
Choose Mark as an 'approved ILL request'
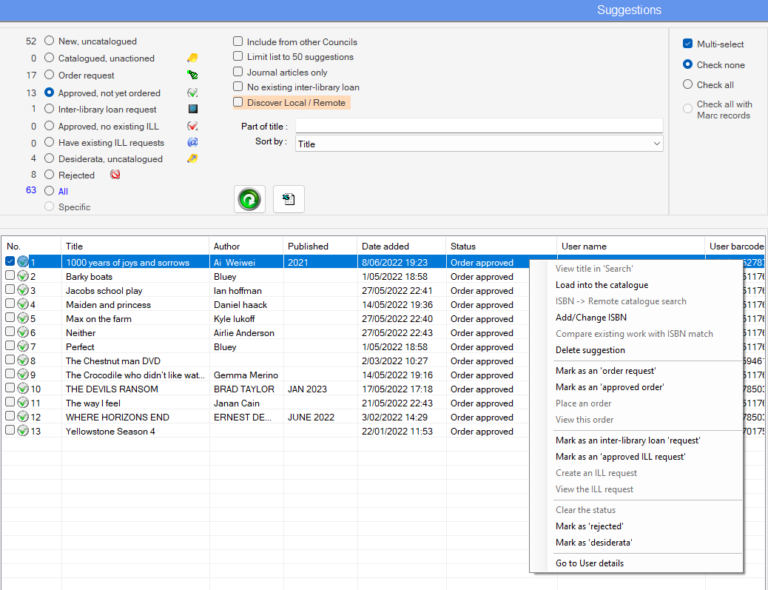point(621,456)
